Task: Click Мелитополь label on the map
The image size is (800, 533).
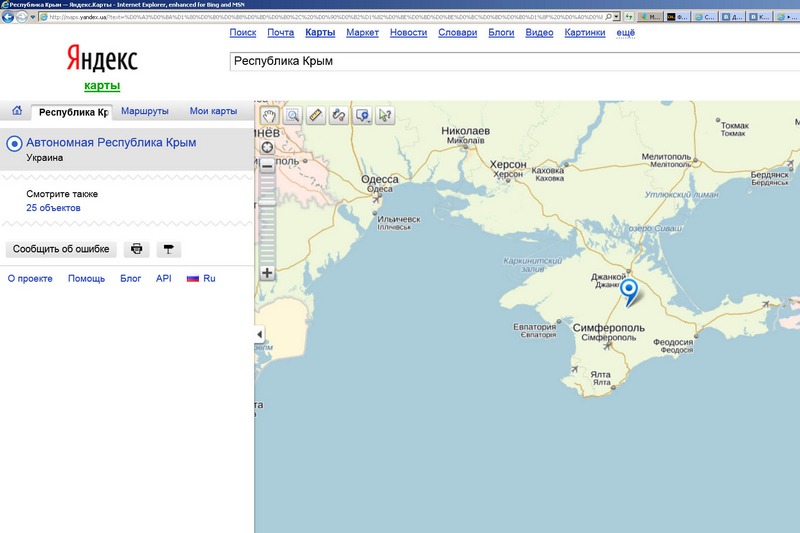Action: tap(666, 157)
